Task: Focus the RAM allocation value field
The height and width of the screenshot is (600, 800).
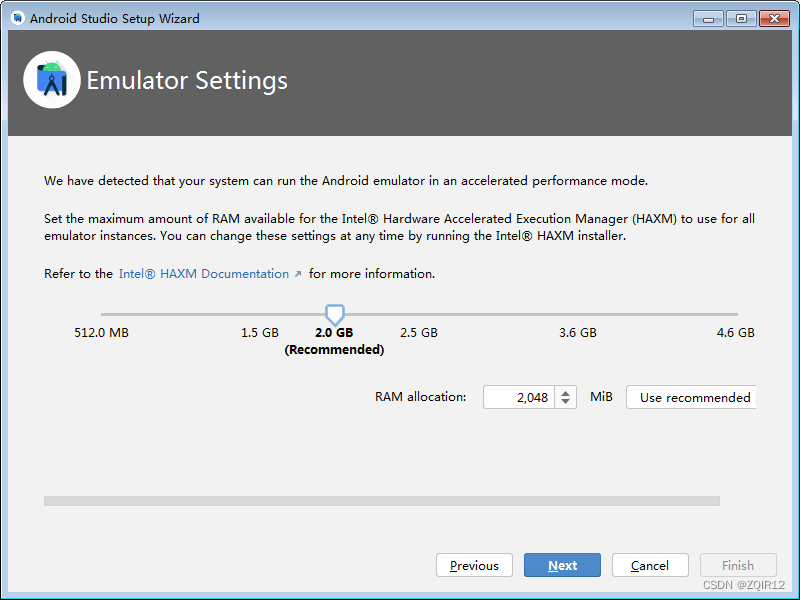Action: pos(519,397)
